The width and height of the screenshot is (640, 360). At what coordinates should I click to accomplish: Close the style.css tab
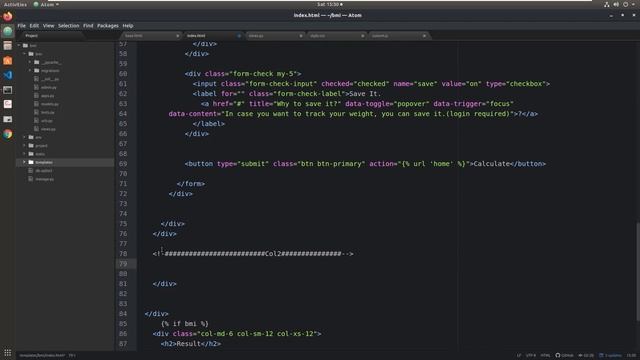(362, 36)
